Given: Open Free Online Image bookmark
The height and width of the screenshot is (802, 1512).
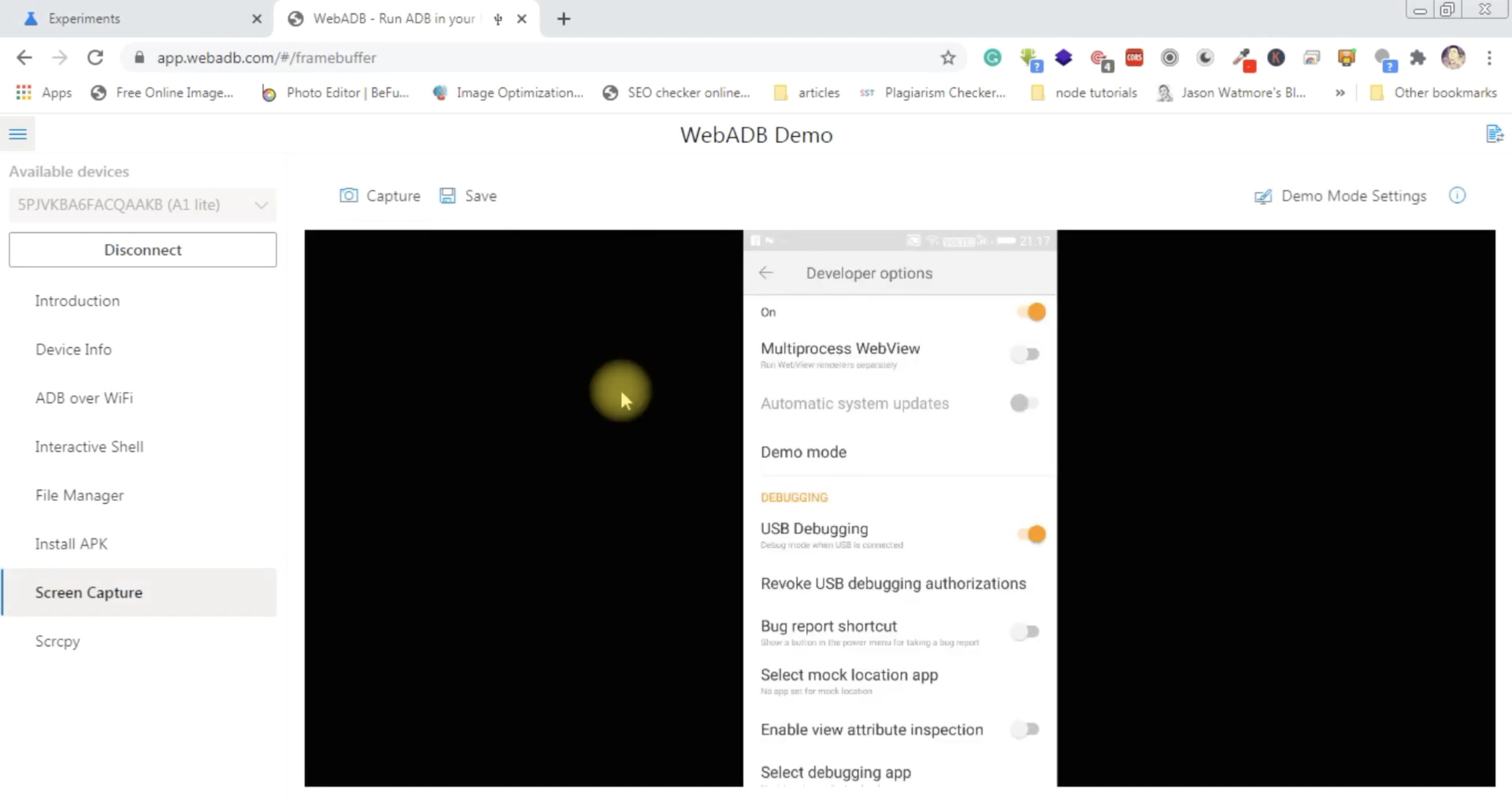Looking at the screenshot, I should point(162,93).
